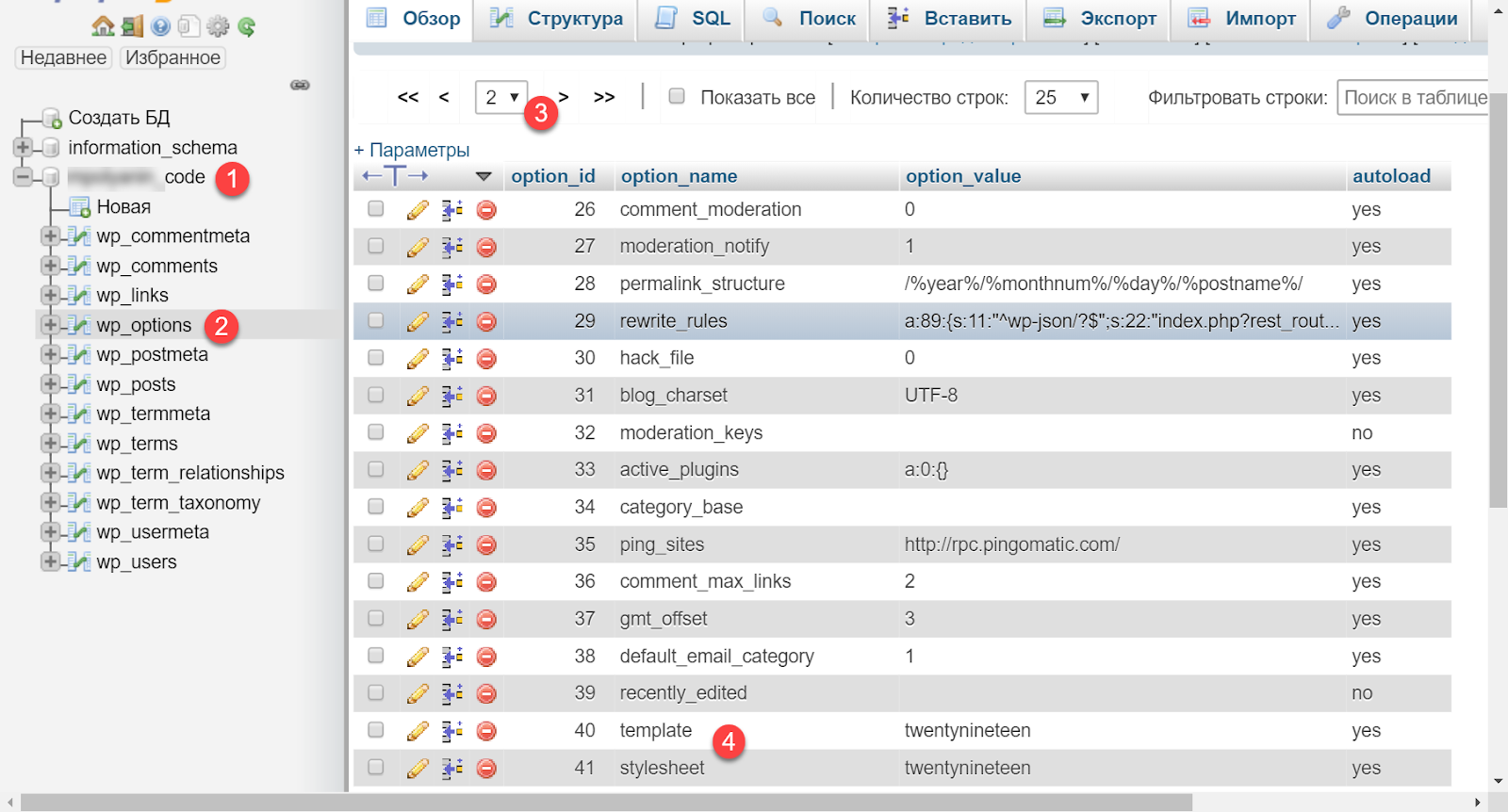Click the copy icon for blog_charset row
Viewport: 1508px width, 812px height.
(x=452, y=396)
